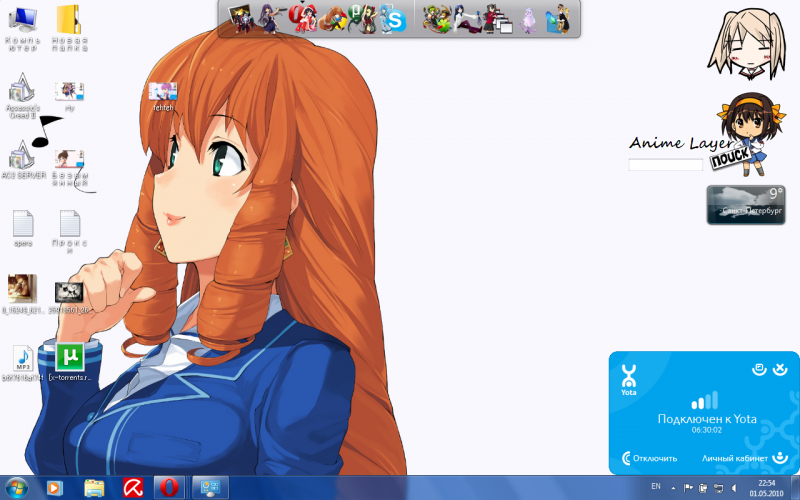The height and width of the screenshot is (500, 800).
Task: Click the Show desktop button
Action: tap(795, 488)
